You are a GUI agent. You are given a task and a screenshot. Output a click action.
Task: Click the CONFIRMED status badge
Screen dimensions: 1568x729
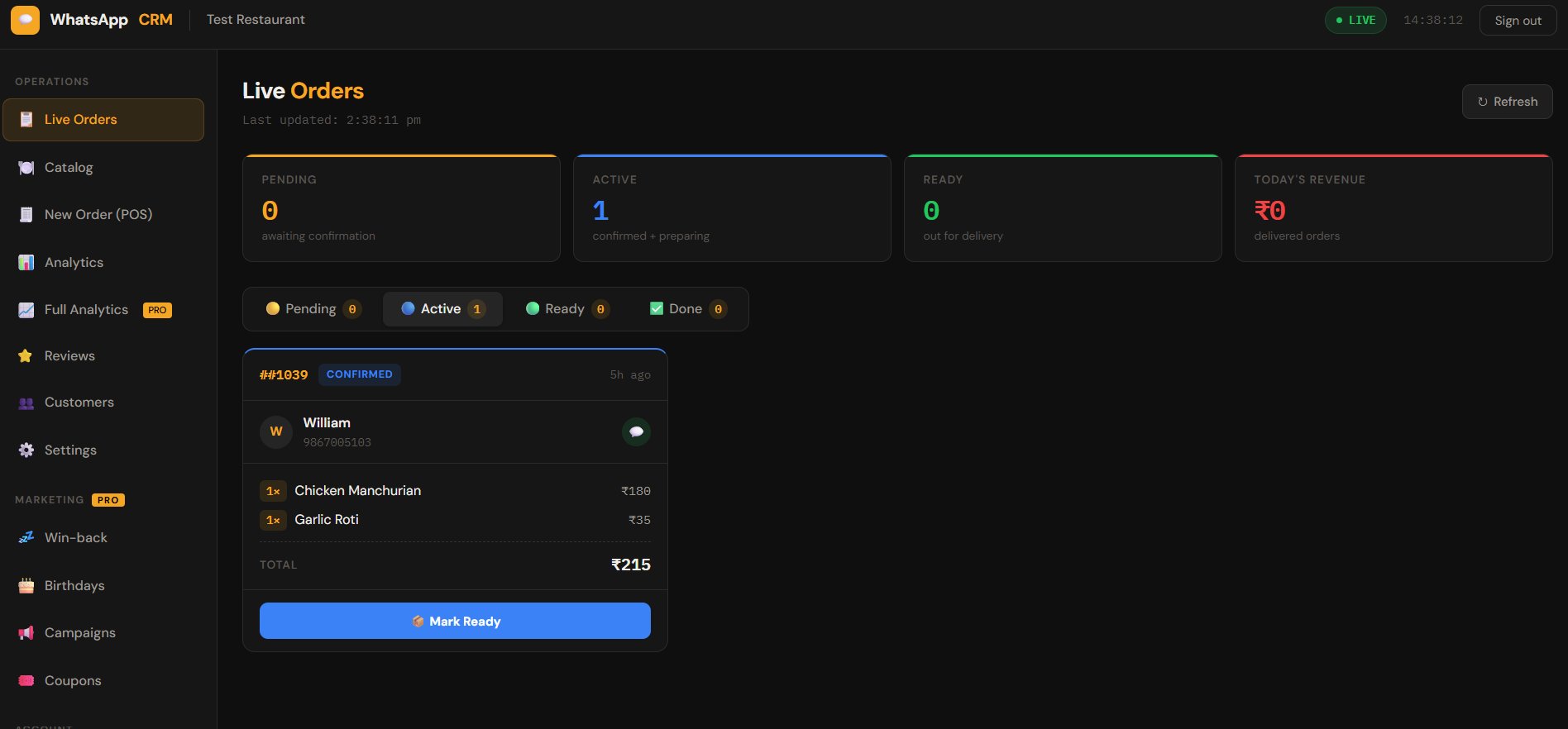[x=360, y=374]
